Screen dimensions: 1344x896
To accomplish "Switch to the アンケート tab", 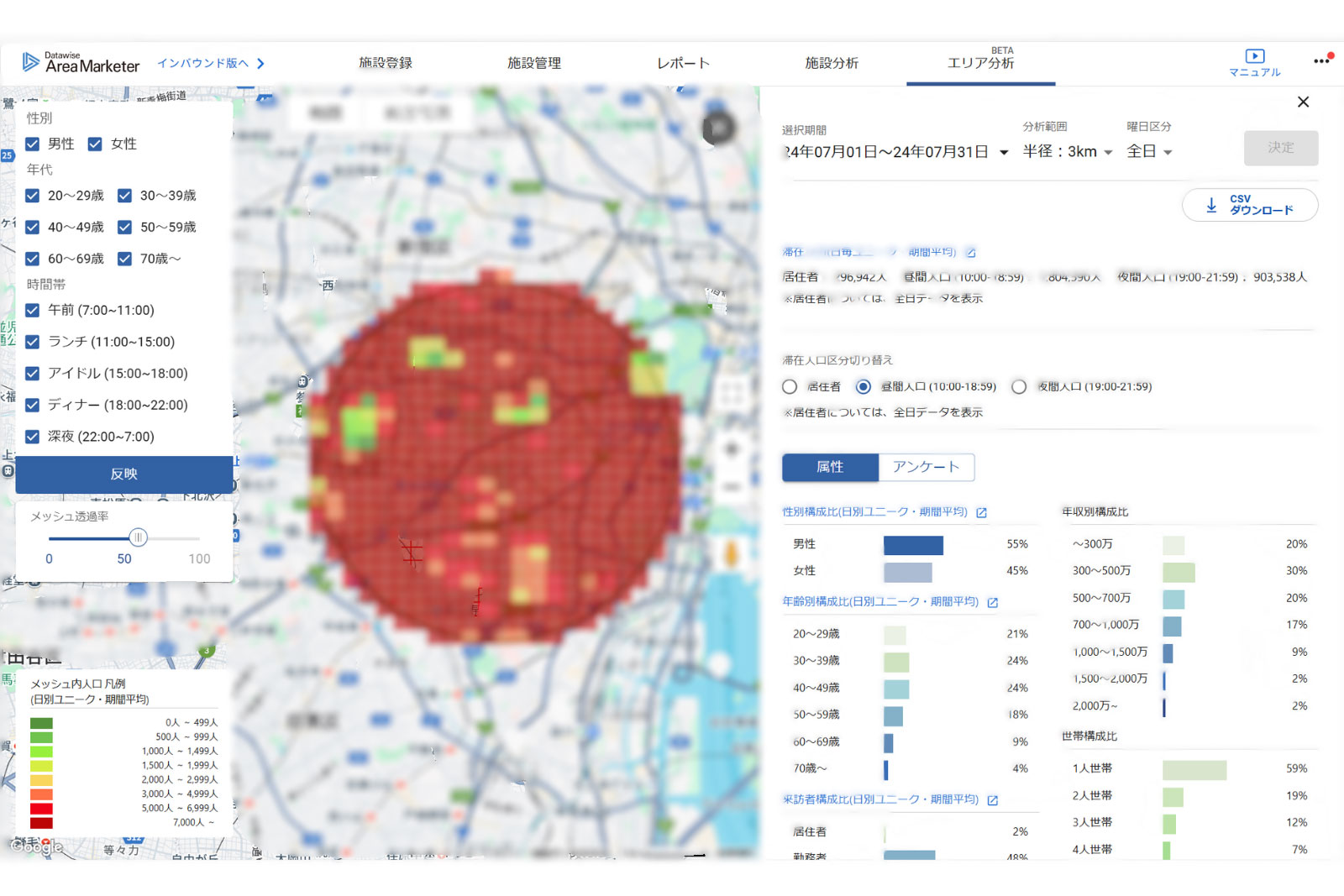I will pyautogui.click(x=927, y=467).
